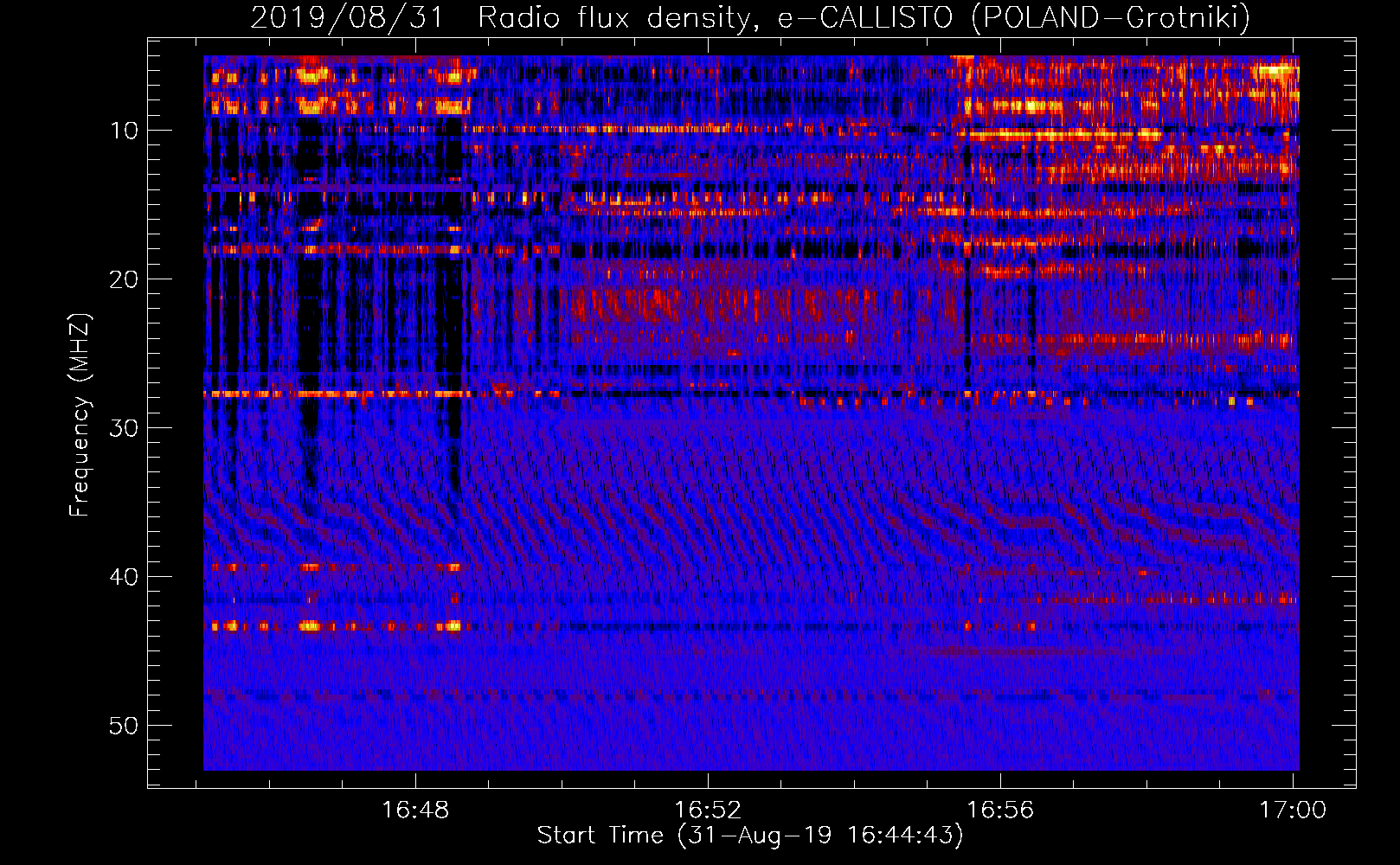Click the 'Start Time (31-Aug-19 16:44:43)' caption
This screenshot has width=1400, height=865.
[750, 836]
